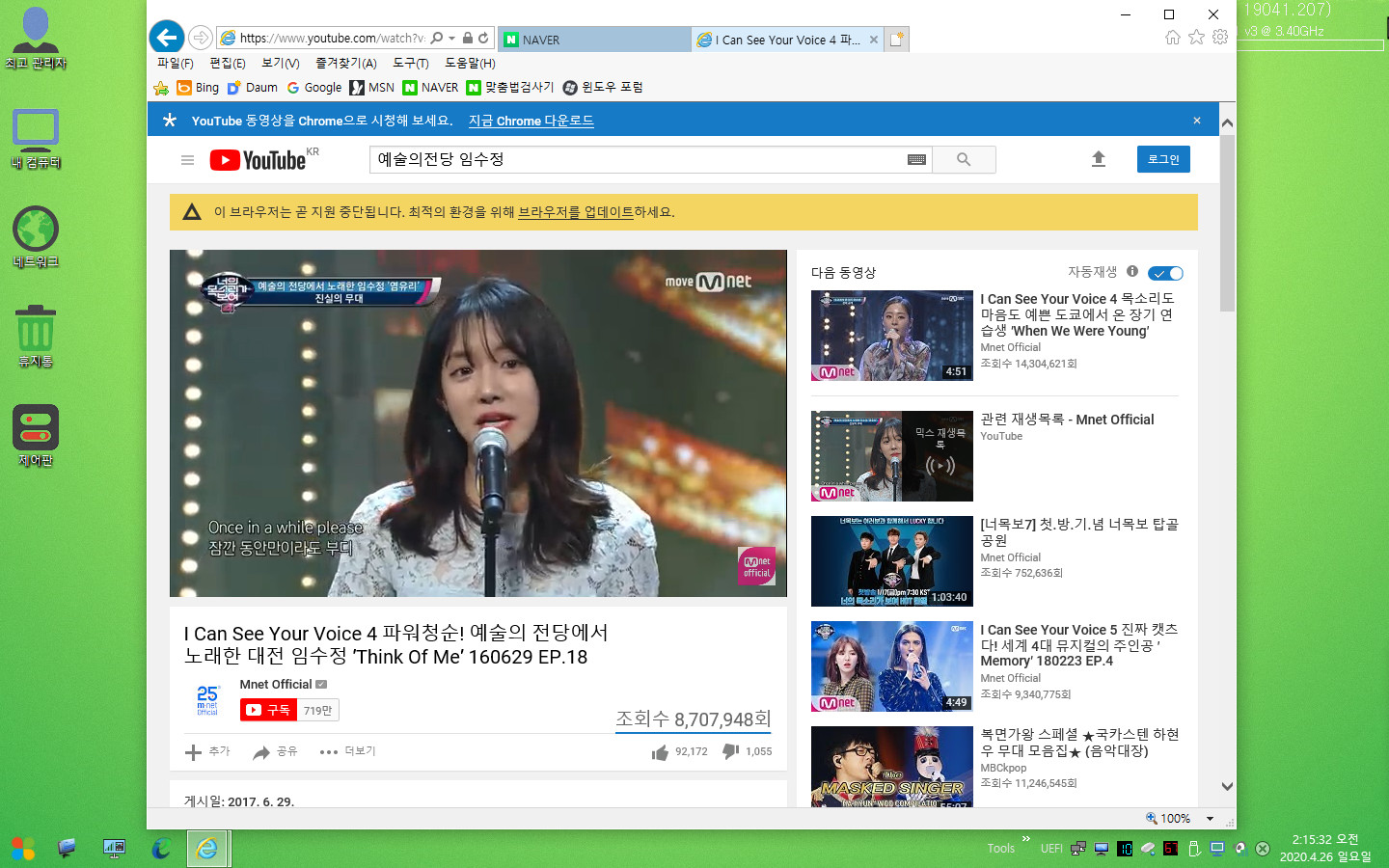Screen dimensions: 1389x868
Task: Close the I Can See Your Voice tab
Action: (x=874, y=40)
